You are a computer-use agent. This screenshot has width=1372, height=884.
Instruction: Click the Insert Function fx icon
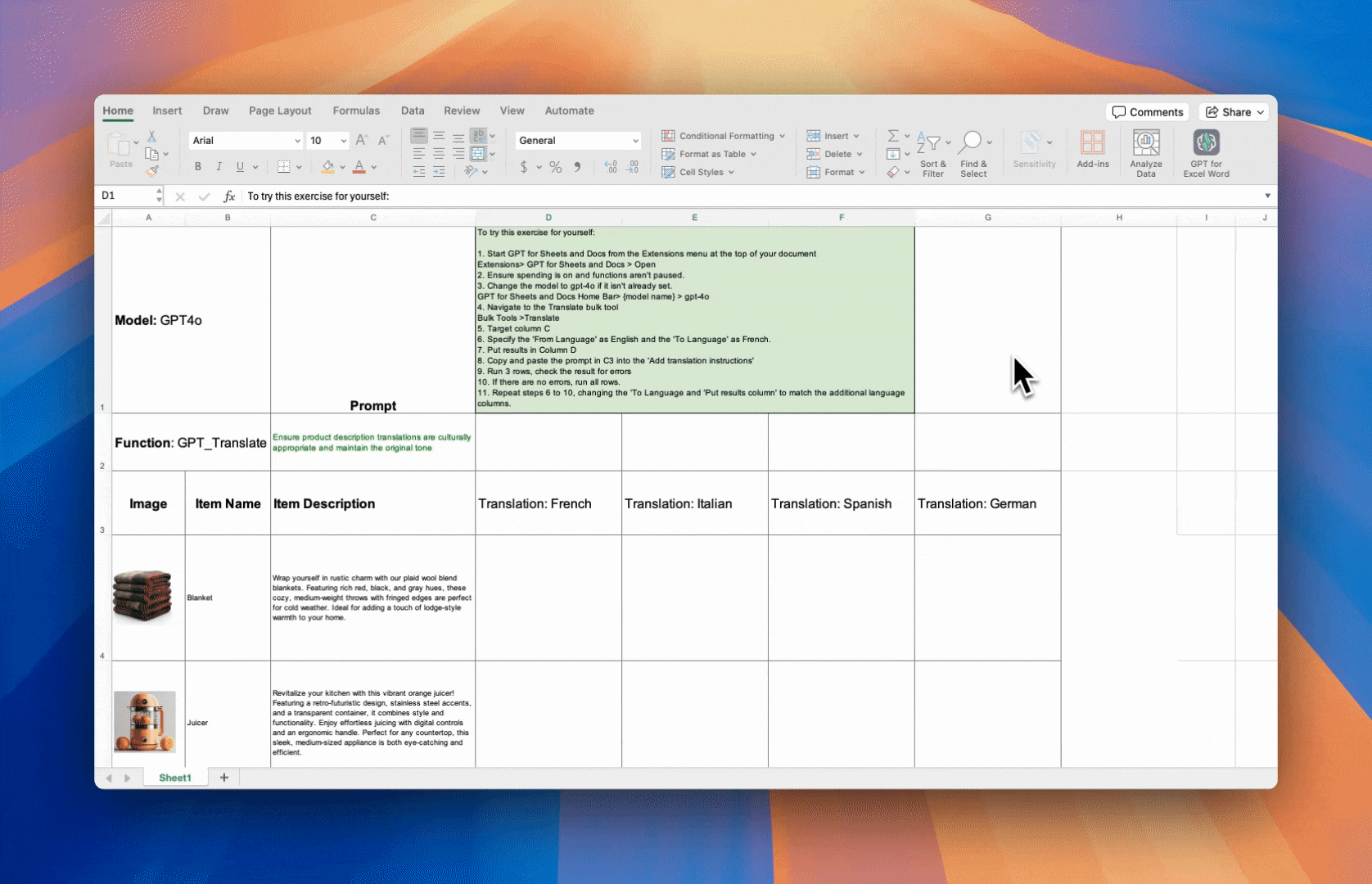tap(230, 196)
